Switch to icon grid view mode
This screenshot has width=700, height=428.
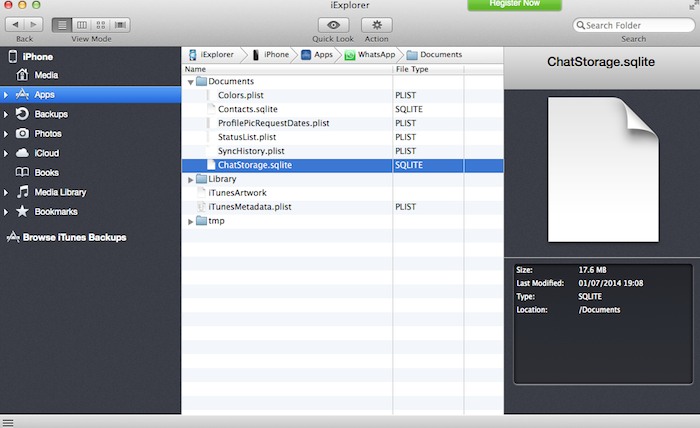[101, 25]
